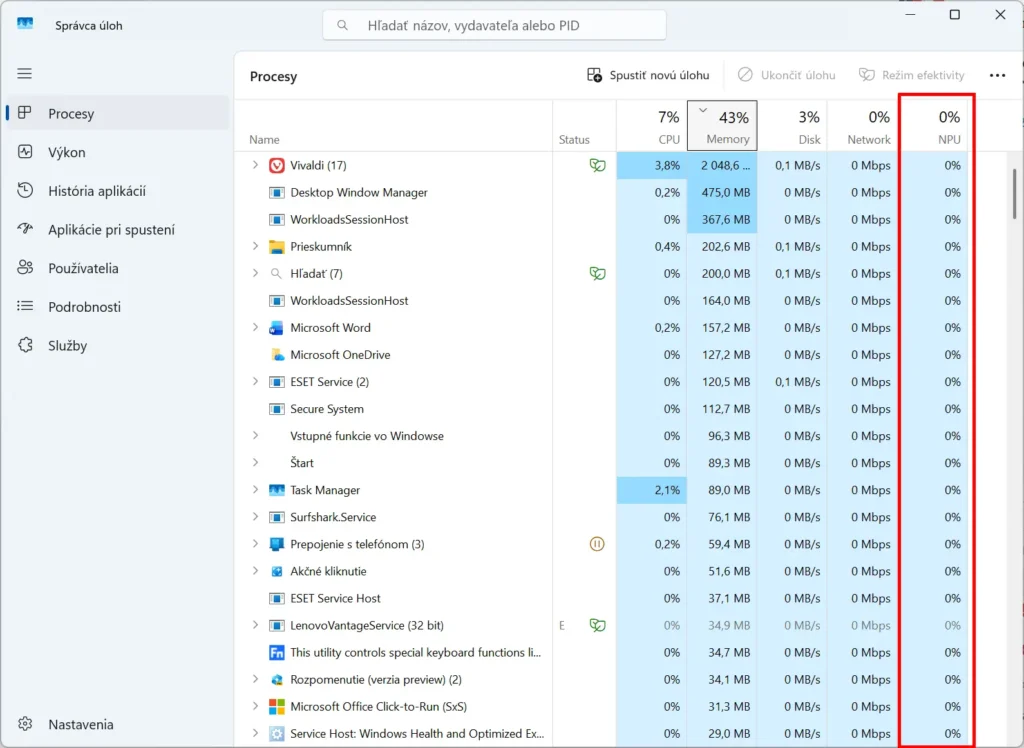Screen dimensions: 1024x748
Task: Open the three-dots more options menu
Action: 997,76
